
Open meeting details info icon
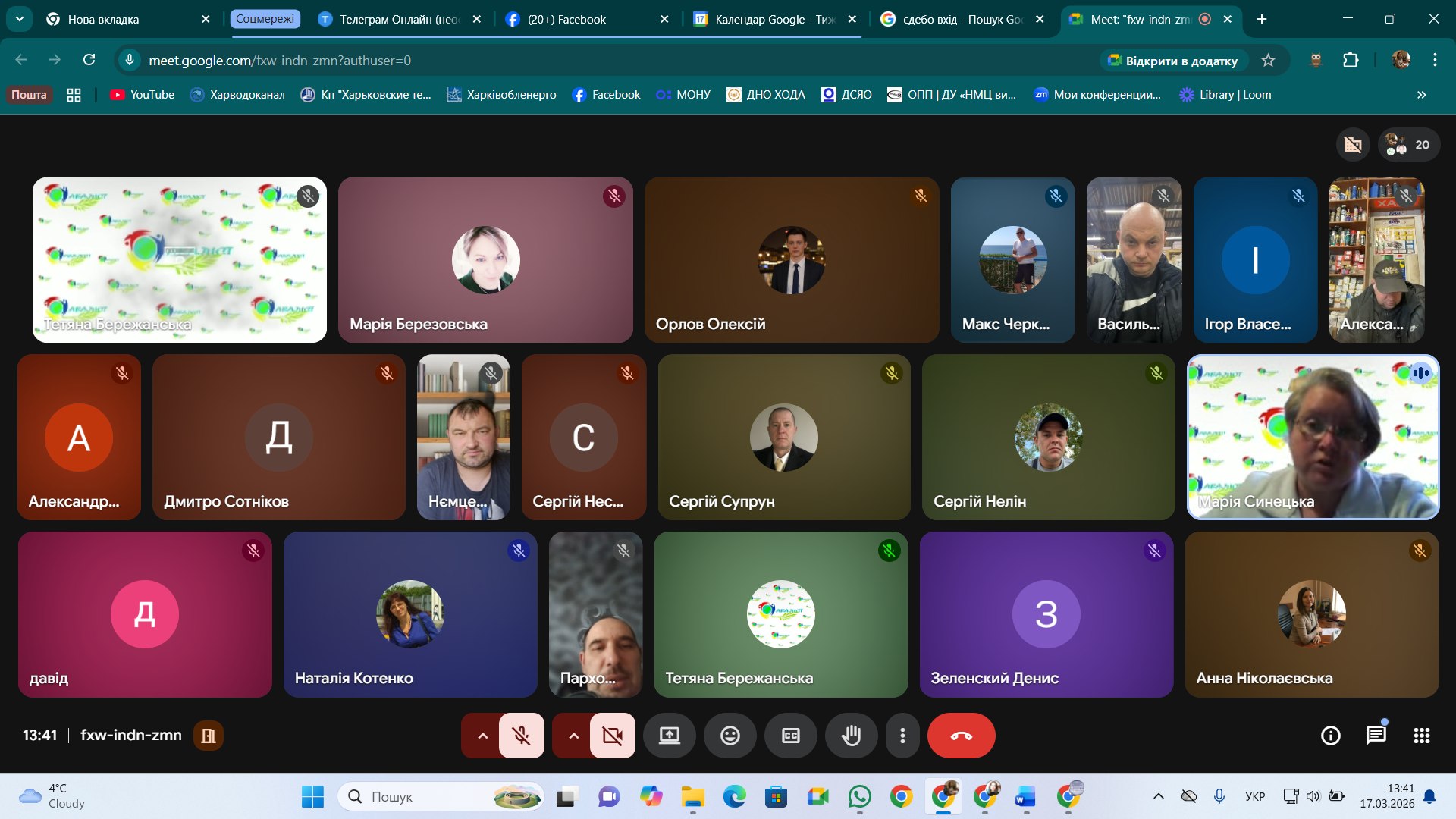(x=1330, y=736)
